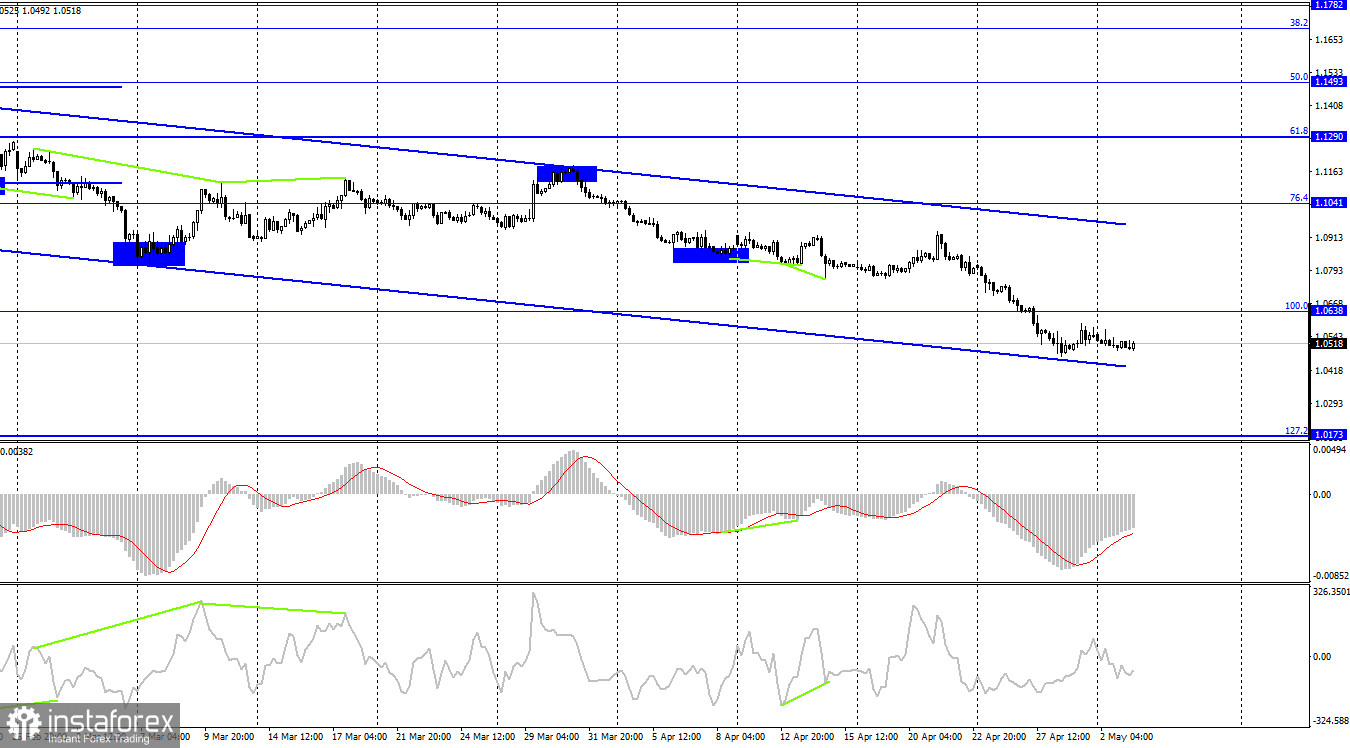Click the 100.0 Fibonacci level label
This screenshot has height=748, width=1350.
tap(1297, 306)
